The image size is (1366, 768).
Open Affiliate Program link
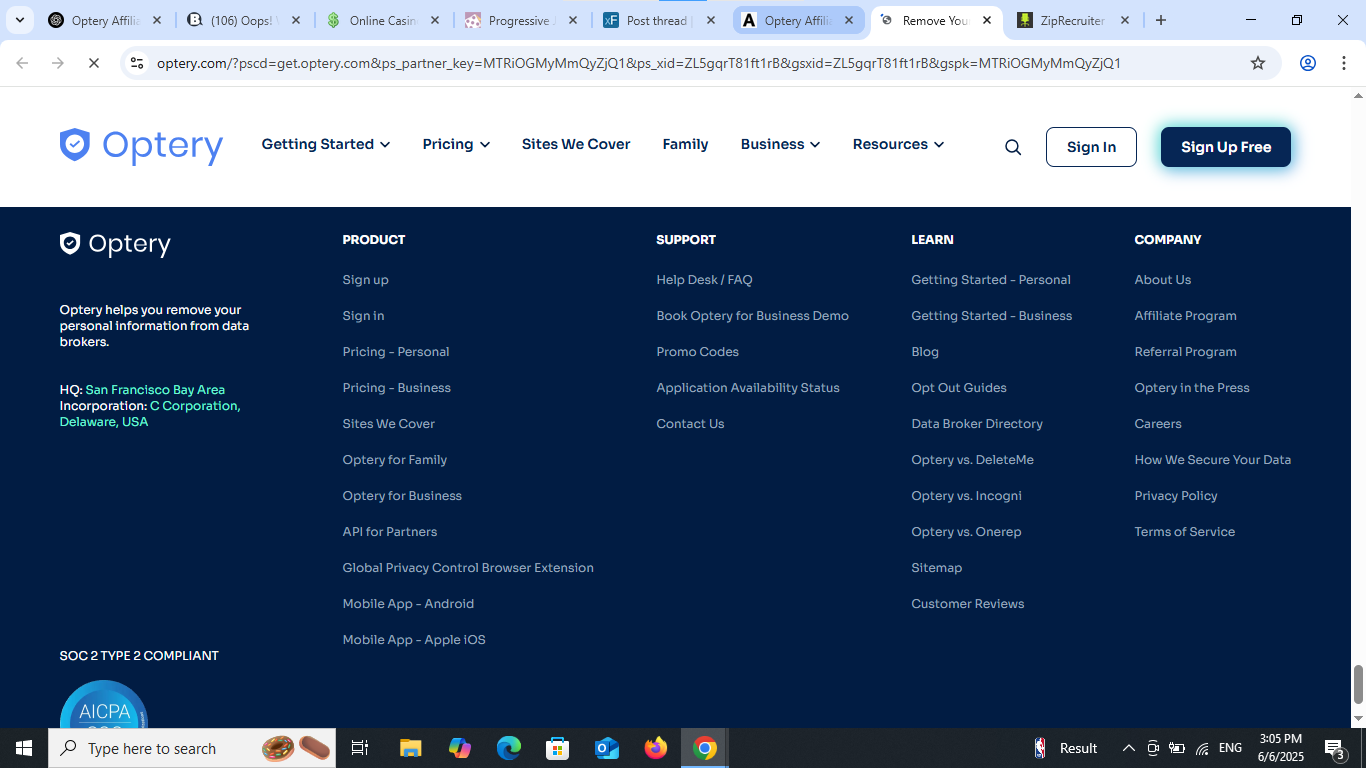(x=1185, y=316)
